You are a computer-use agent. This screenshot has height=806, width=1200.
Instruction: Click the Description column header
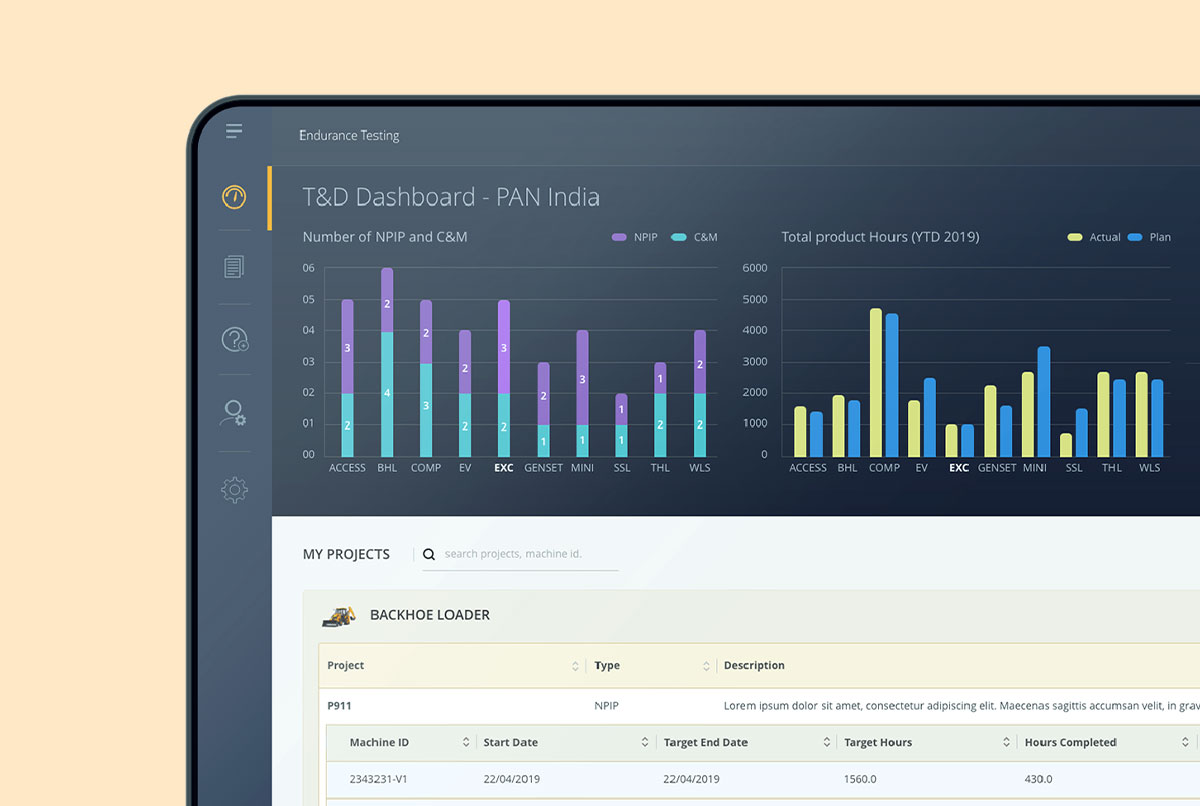click(x=754, y=666)
